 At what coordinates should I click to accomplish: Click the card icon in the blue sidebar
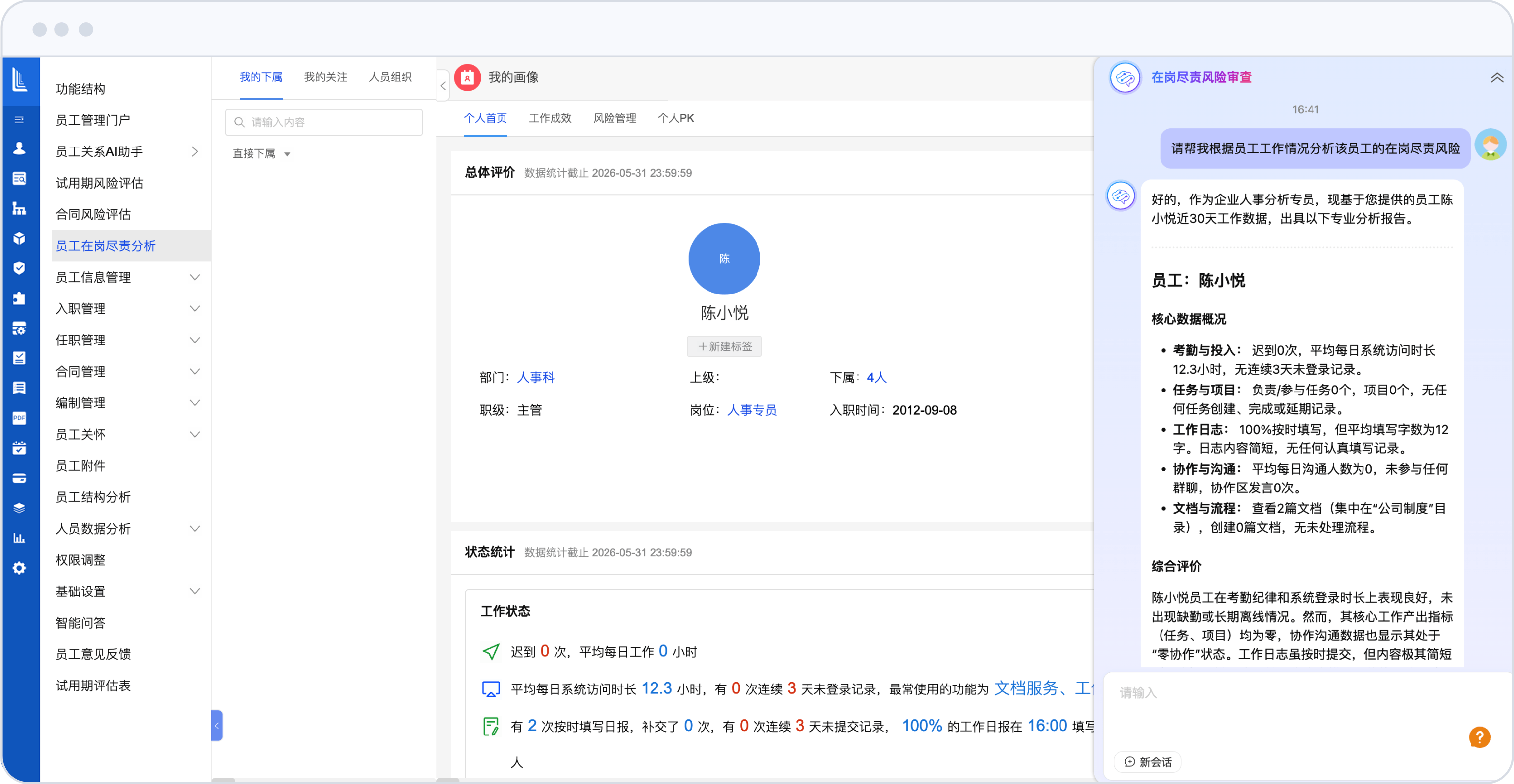point(19,479)
